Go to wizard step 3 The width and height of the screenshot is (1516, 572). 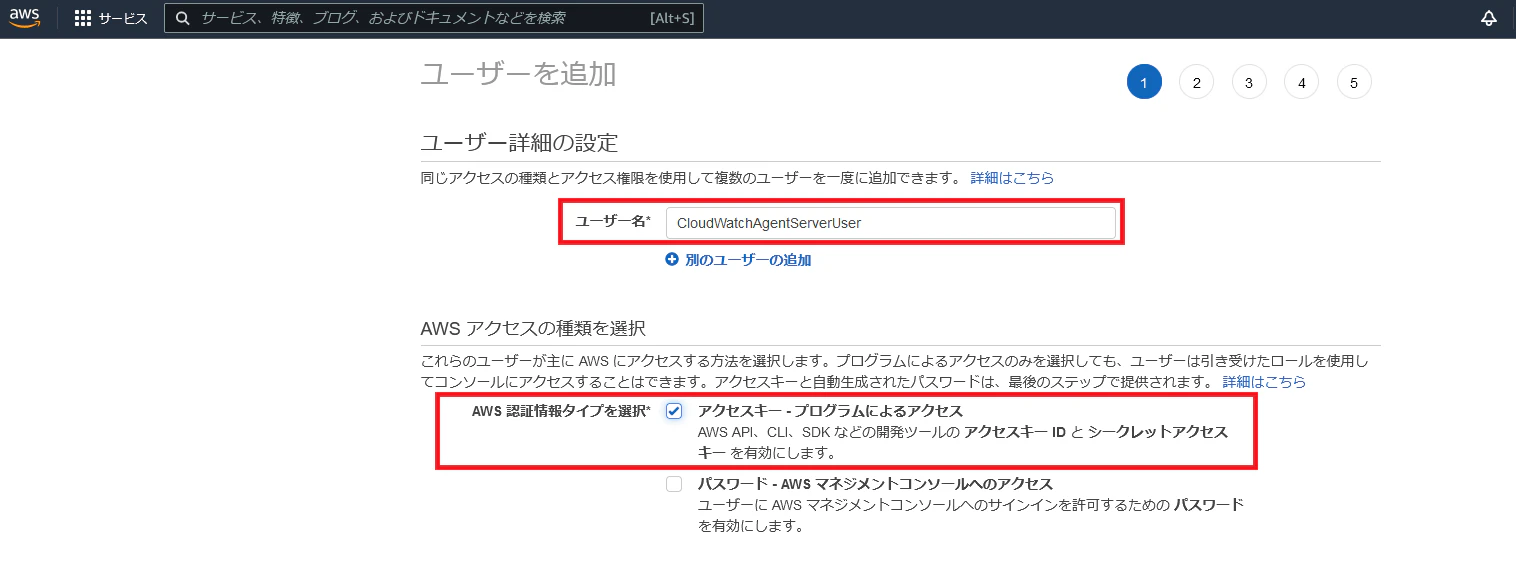point(1249,83)
